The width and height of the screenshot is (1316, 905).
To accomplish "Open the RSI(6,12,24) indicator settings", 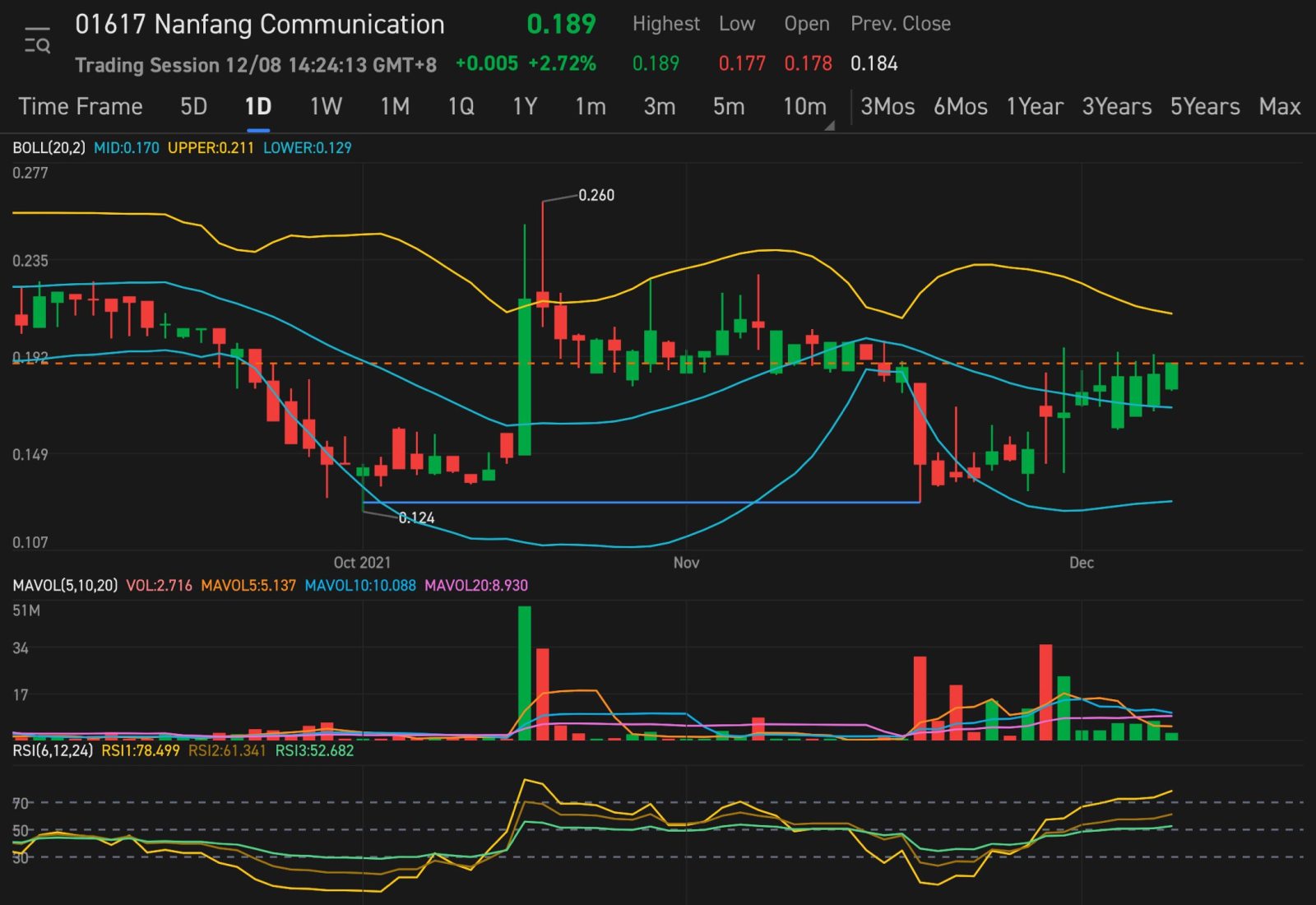I will point(53,751).
